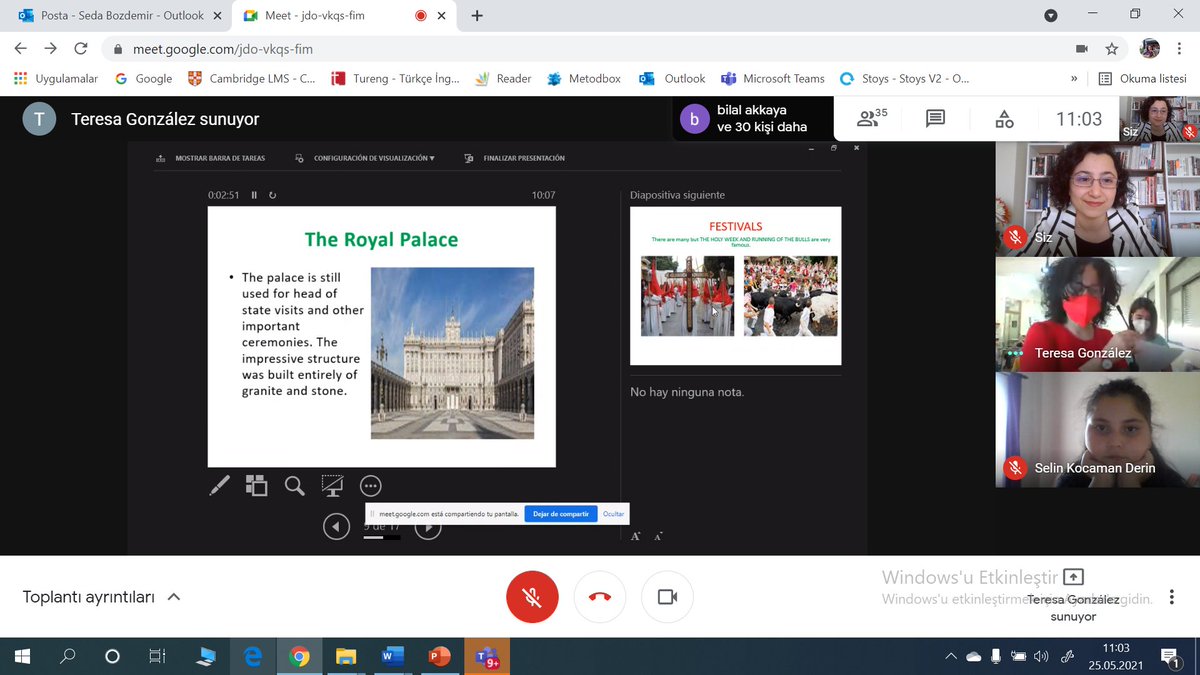This screenshot has height=675, width=1200.
Task: Activate the slide magnifier tool
Action: (294, 486)
